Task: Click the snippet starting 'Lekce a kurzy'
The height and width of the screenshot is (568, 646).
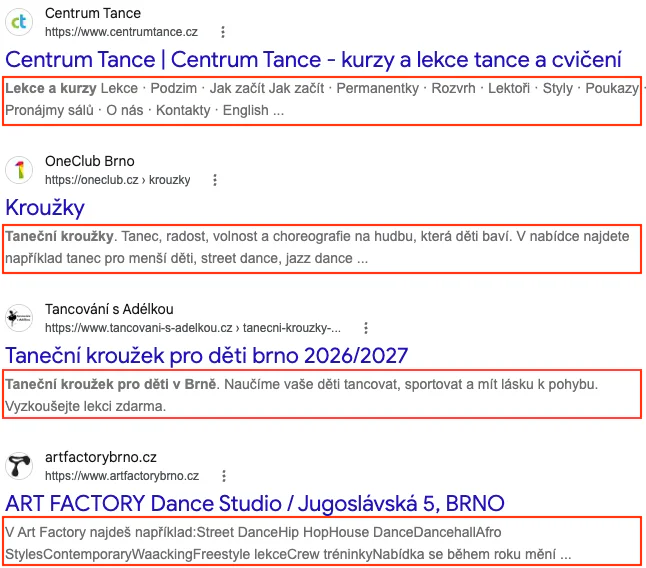Action: [x=322, y=100]
